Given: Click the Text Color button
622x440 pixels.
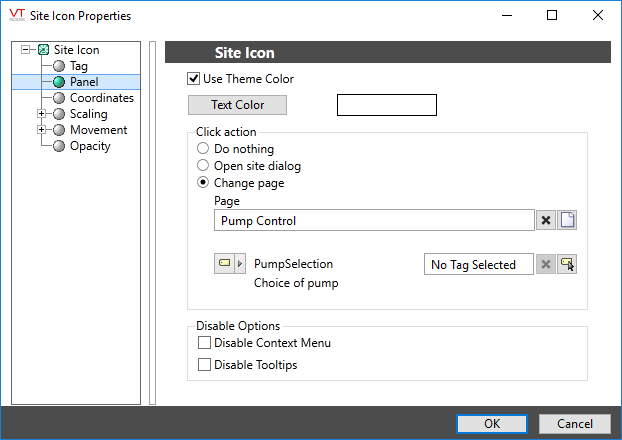Looking at the screenshot, I should coord(237,105).
